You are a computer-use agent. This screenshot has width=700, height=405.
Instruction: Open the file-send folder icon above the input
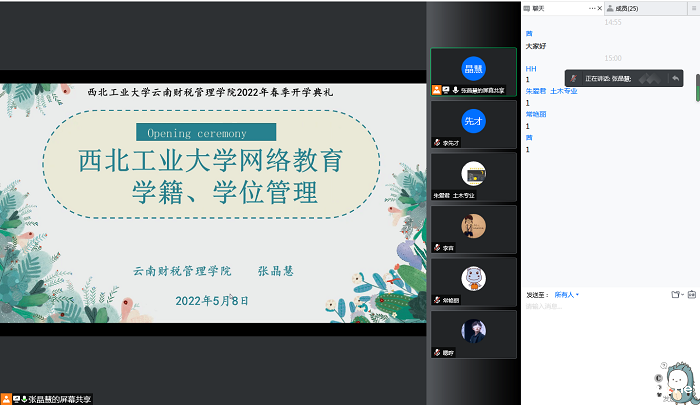(x=675, y=294)
